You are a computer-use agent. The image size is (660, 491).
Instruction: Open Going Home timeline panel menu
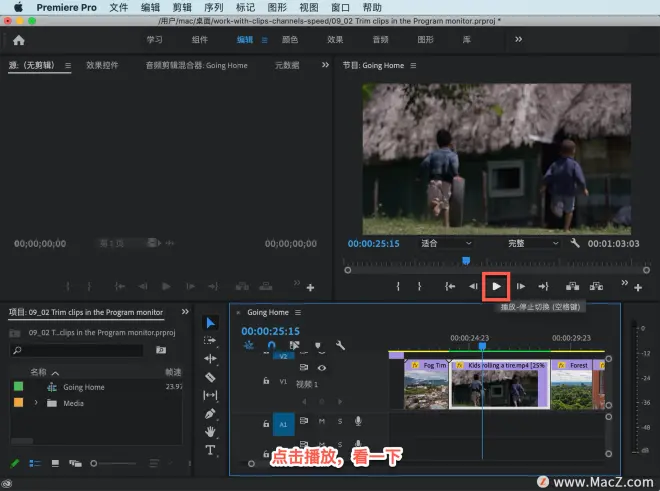click(298, 312)
